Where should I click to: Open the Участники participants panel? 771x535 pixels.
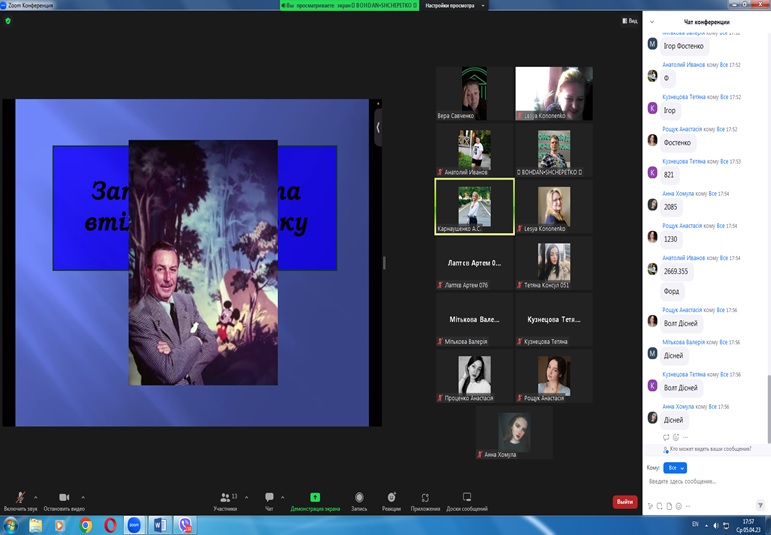tap(226, 502)
